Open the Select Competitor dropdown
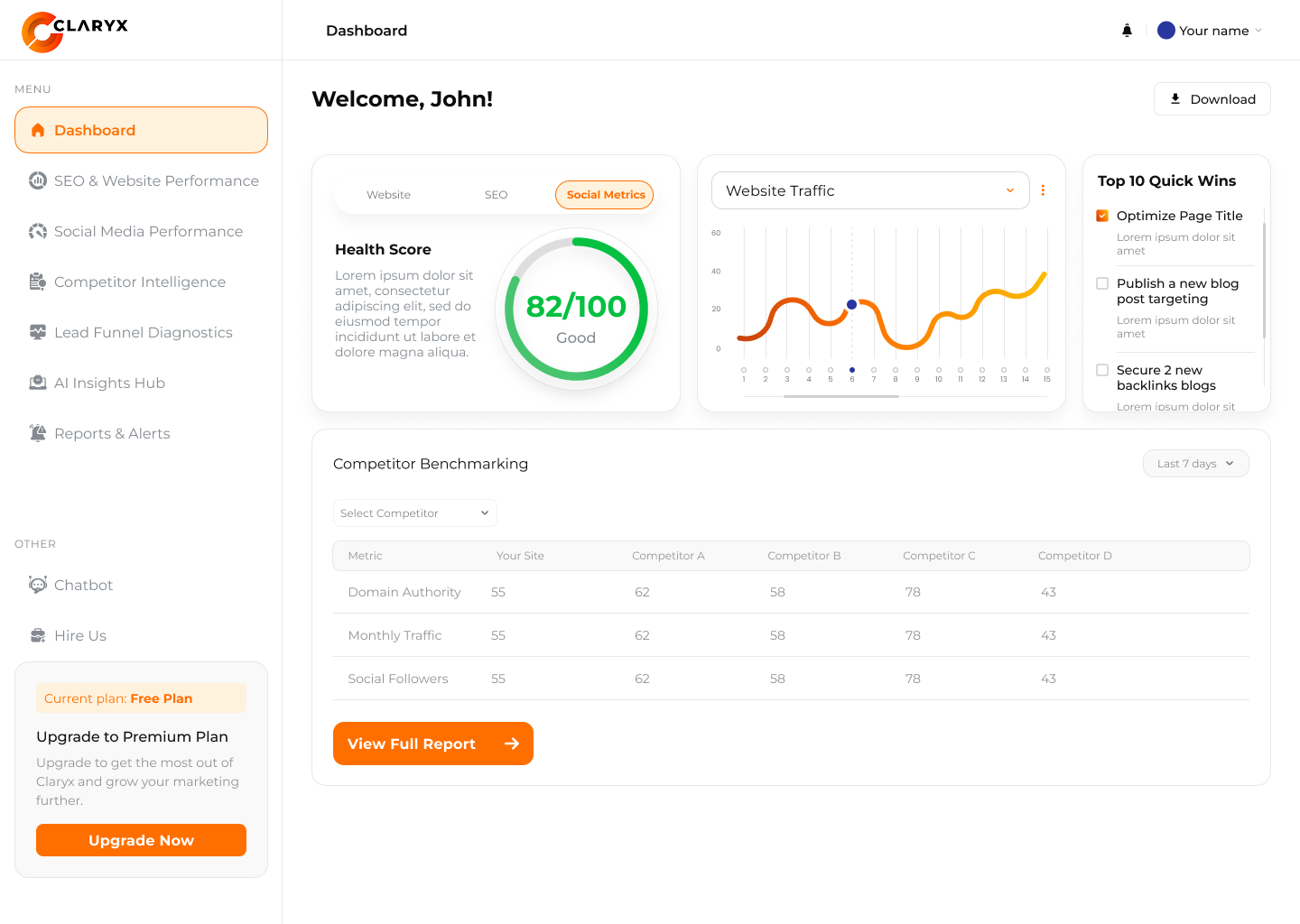 point(414,513)
